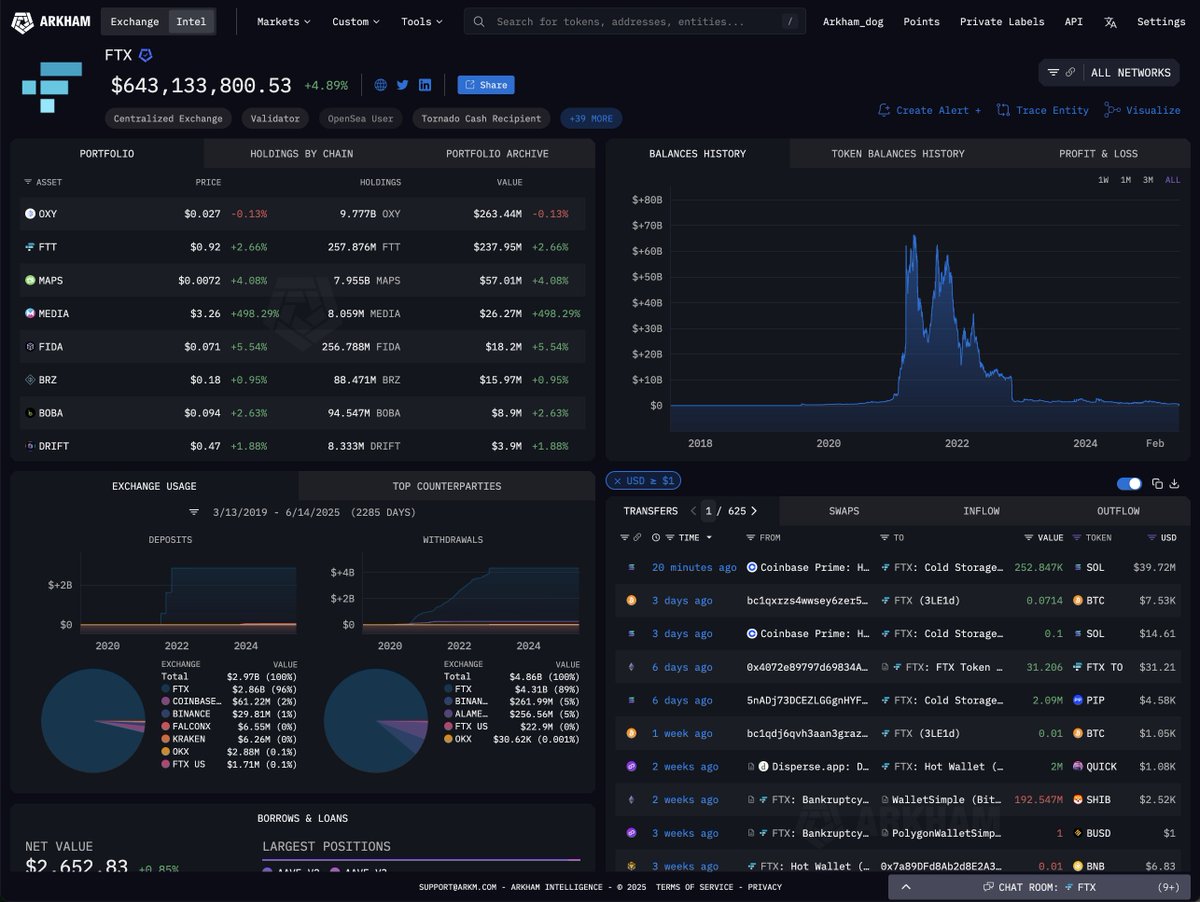This screenshot has width=1200, height=902.
Task: Expand the FTX chat room panel
Action: coord(1039,887)
